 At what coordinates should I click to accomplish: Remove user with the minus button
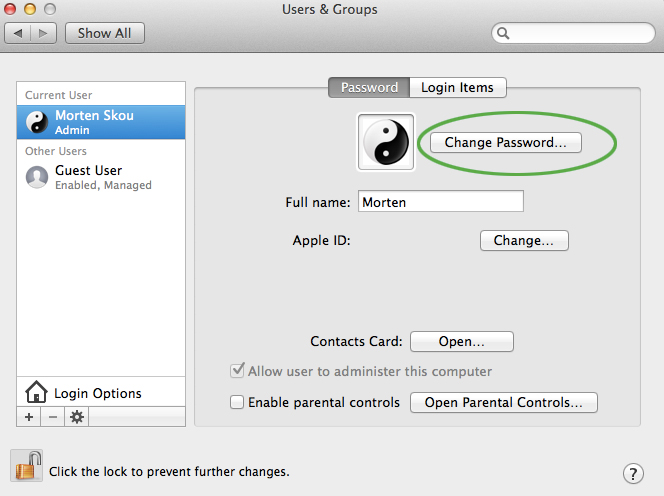(x=53, y=417)
